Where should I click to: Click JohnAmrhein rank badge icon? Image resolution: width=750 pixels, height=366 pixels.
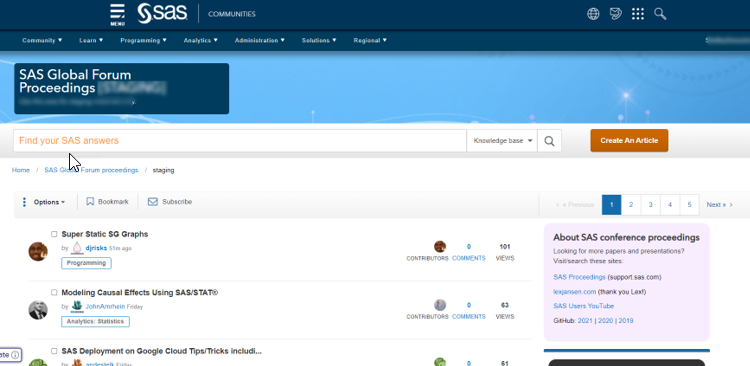point(77,307)
